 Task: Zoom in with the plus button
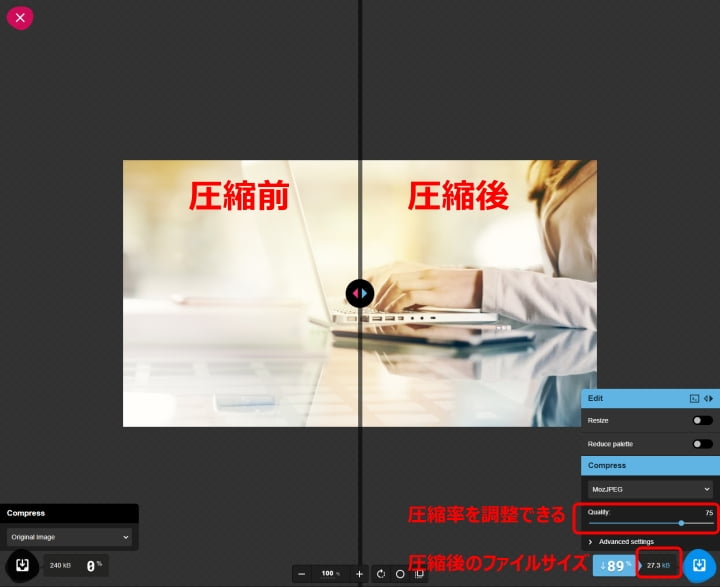(359, 574)
